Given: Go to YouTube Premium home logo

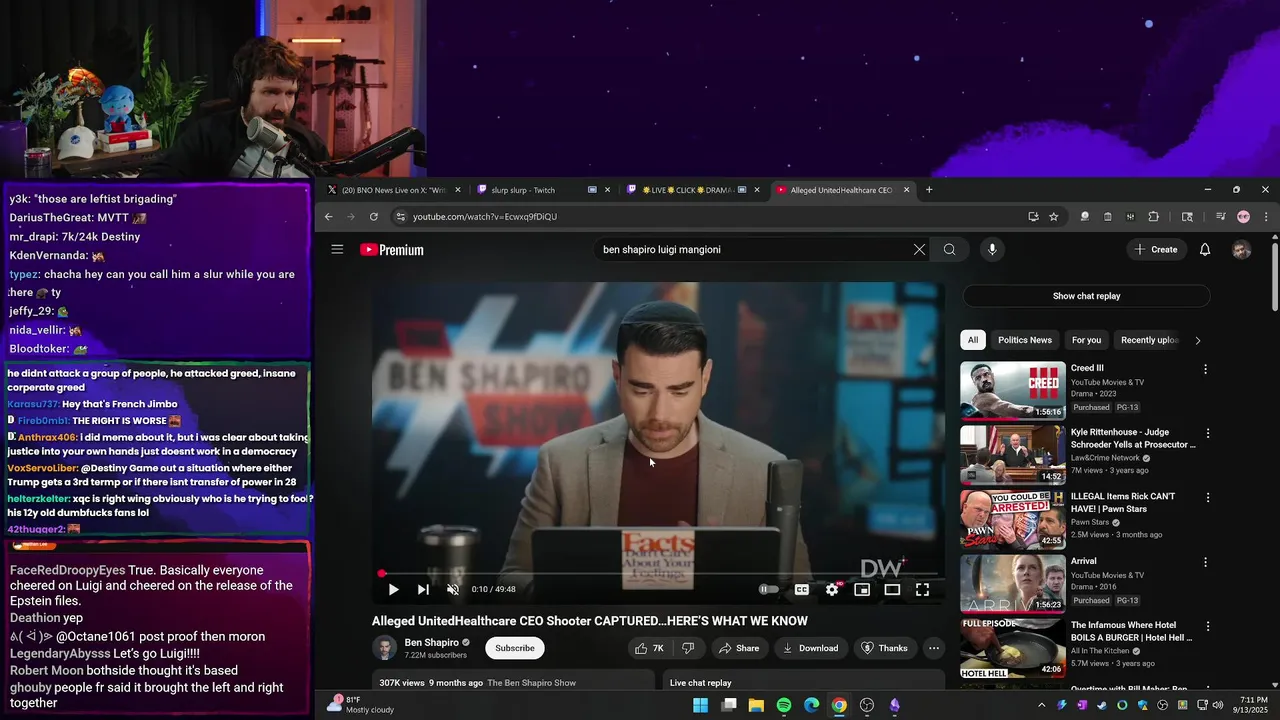Looking at the screenshot, I should pos(392,250).
